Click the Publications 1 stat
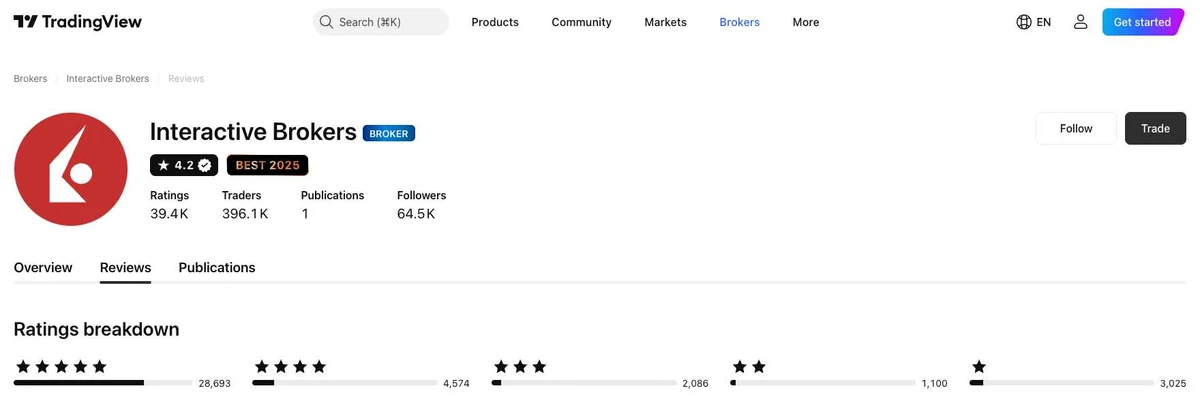The height and width of the screenshot is (406, 1200). 332,205
